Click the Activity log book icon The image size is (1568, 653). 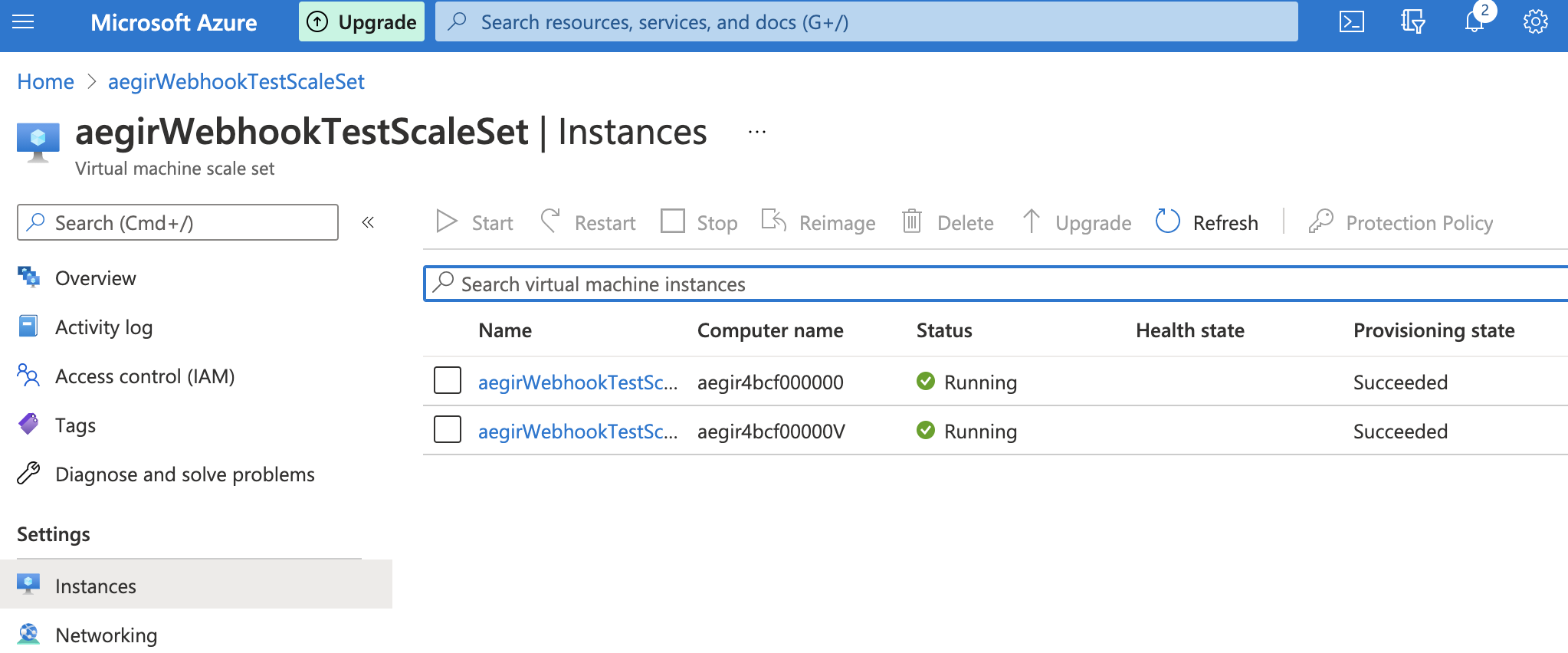28,326
